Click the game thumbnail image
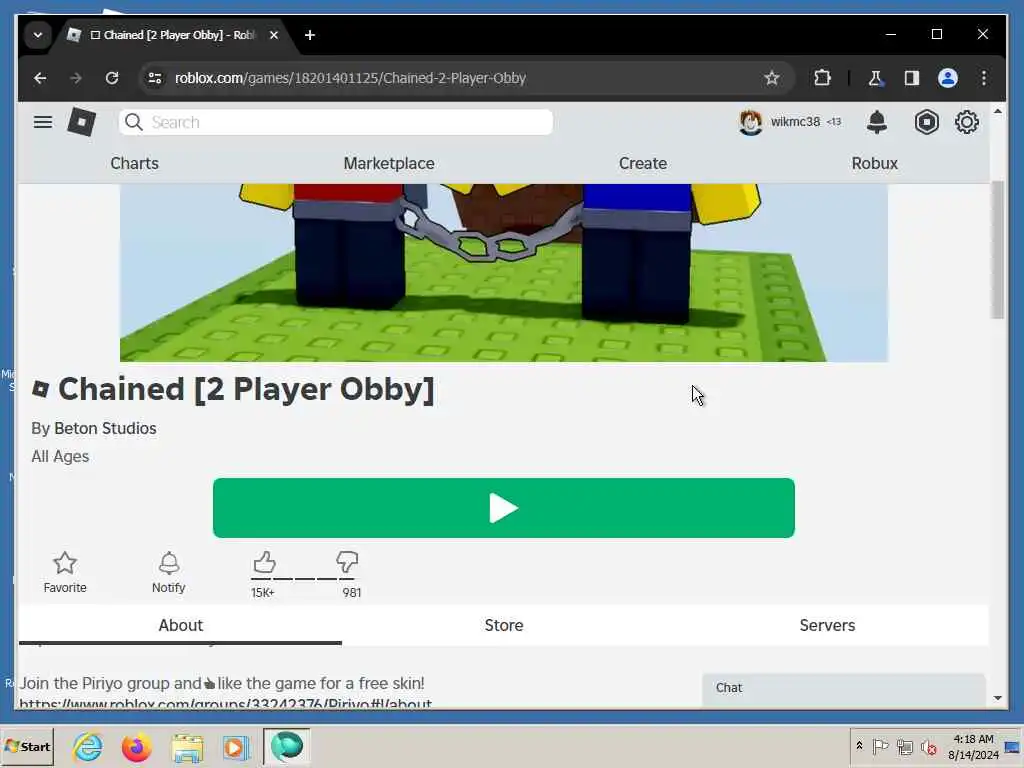 (x=504, y=272)
